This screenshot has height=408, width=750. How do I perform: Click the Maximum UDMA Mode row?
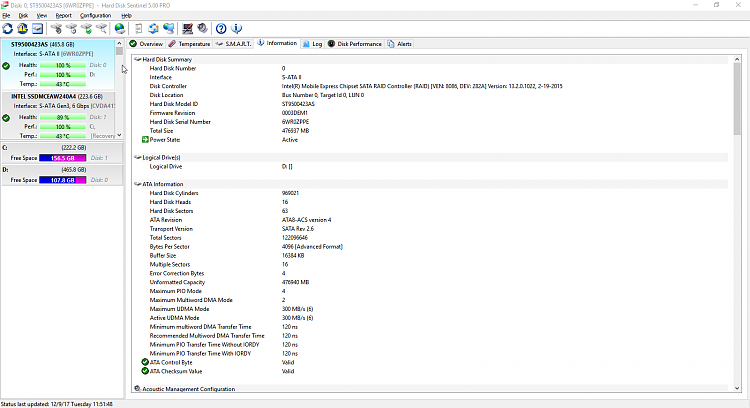(x=430, y=309)
